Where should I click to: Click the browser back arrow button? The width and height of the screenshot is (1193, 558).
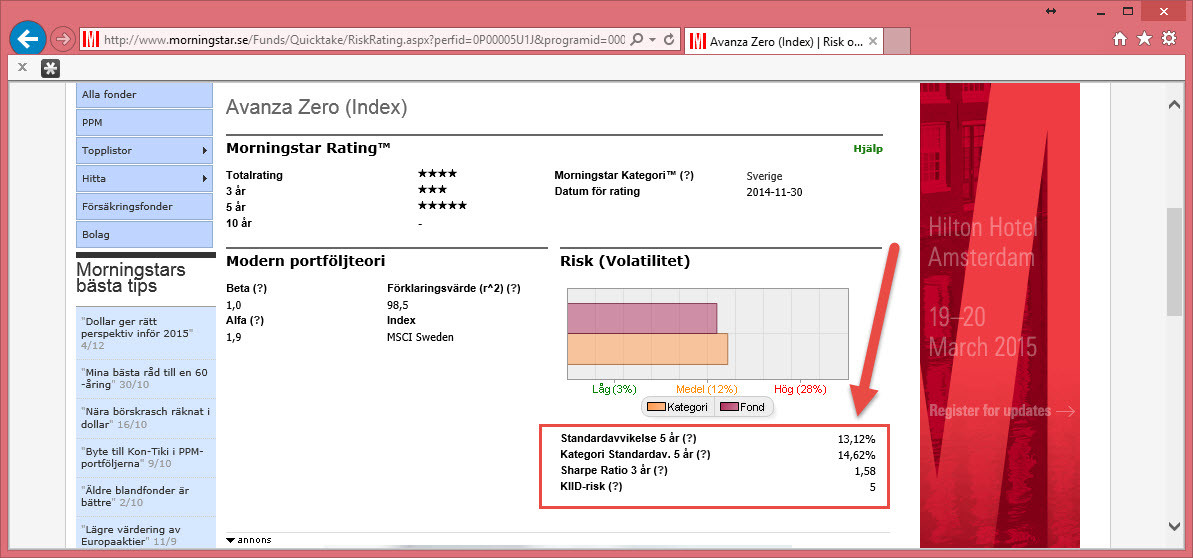(28, 39)
